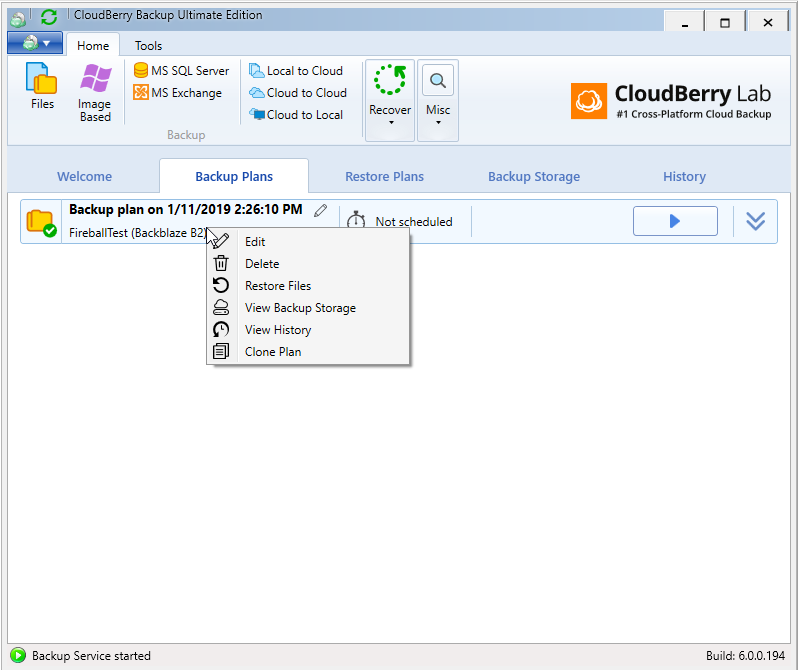Image resolution: width=798 pixels, height=670 pixels.
Task: Click the 'FireballTest (Backblaze B2)' text
Action: (x=138, y=233)
